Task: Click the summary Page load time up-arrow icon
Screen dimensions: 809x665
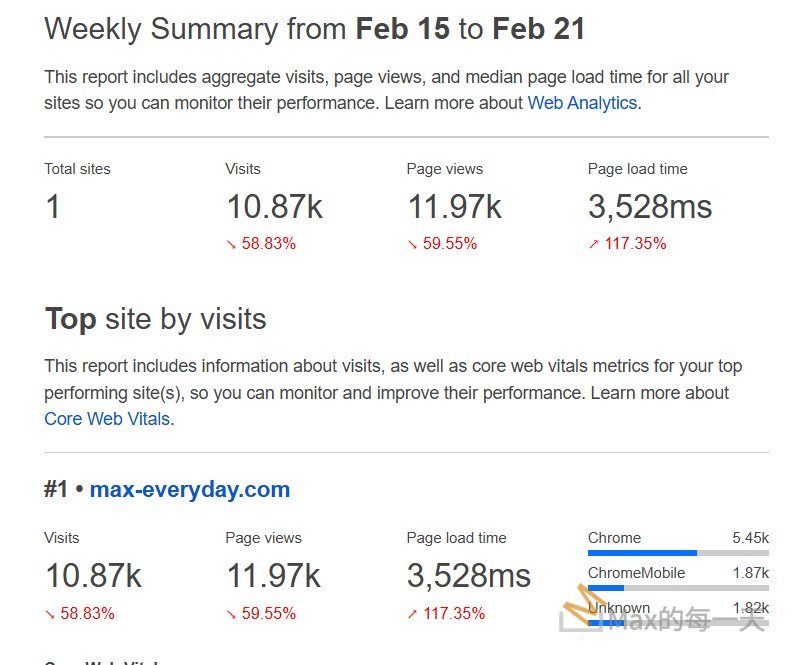Action: pyautogui.click(x=594, y=244)
